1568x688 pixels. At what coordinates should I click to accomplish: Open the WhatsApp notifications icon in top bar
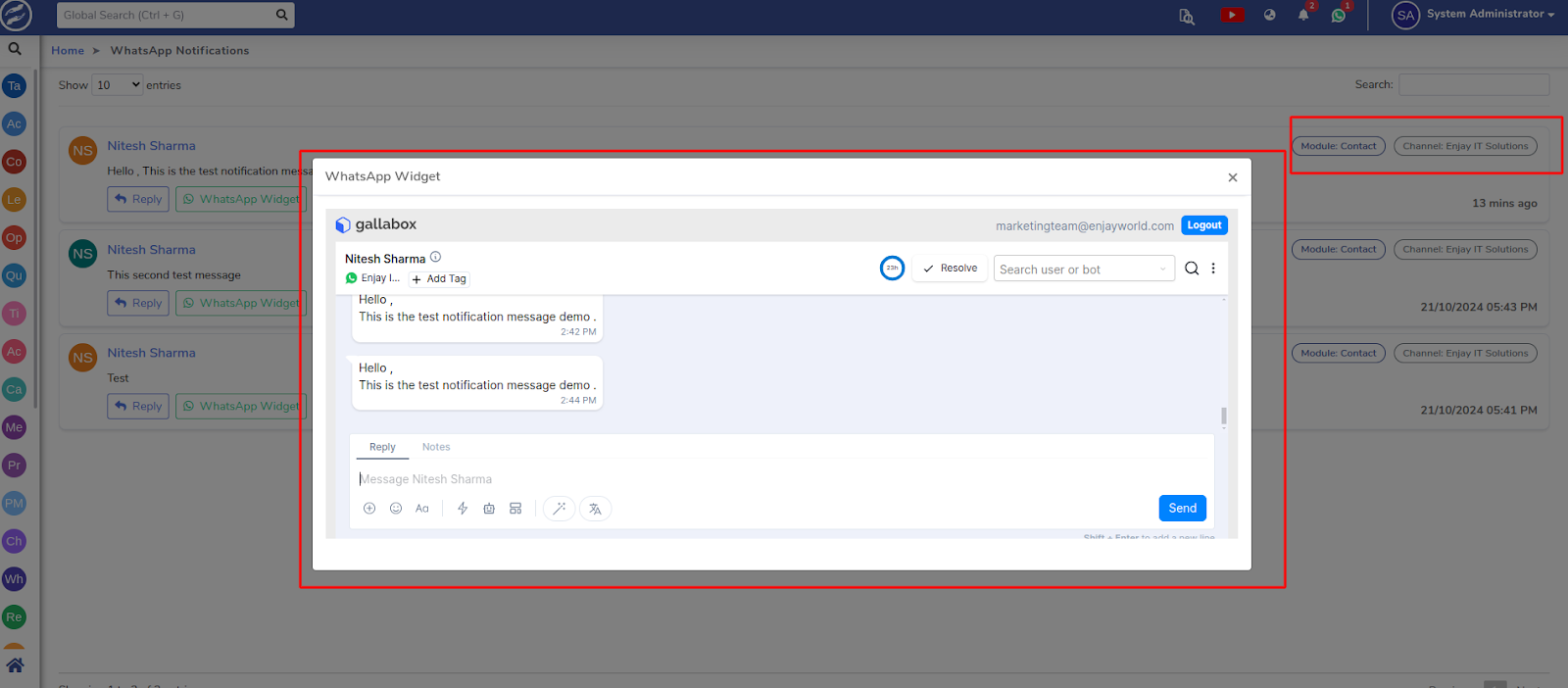1339,15
